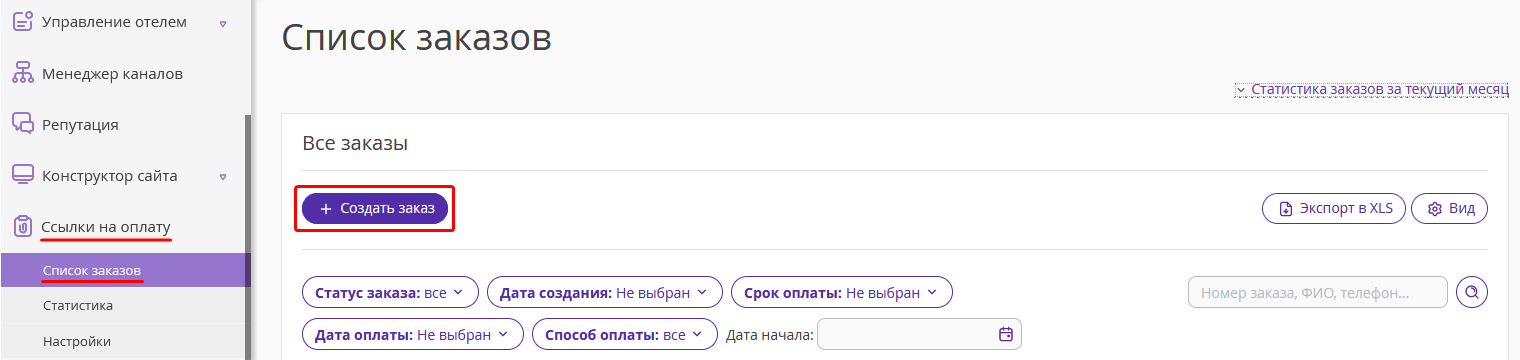Click the Экспорт в XLS button
Image resolution: width=1520 pixels, height=360 pixels.
pos(1334,209)
